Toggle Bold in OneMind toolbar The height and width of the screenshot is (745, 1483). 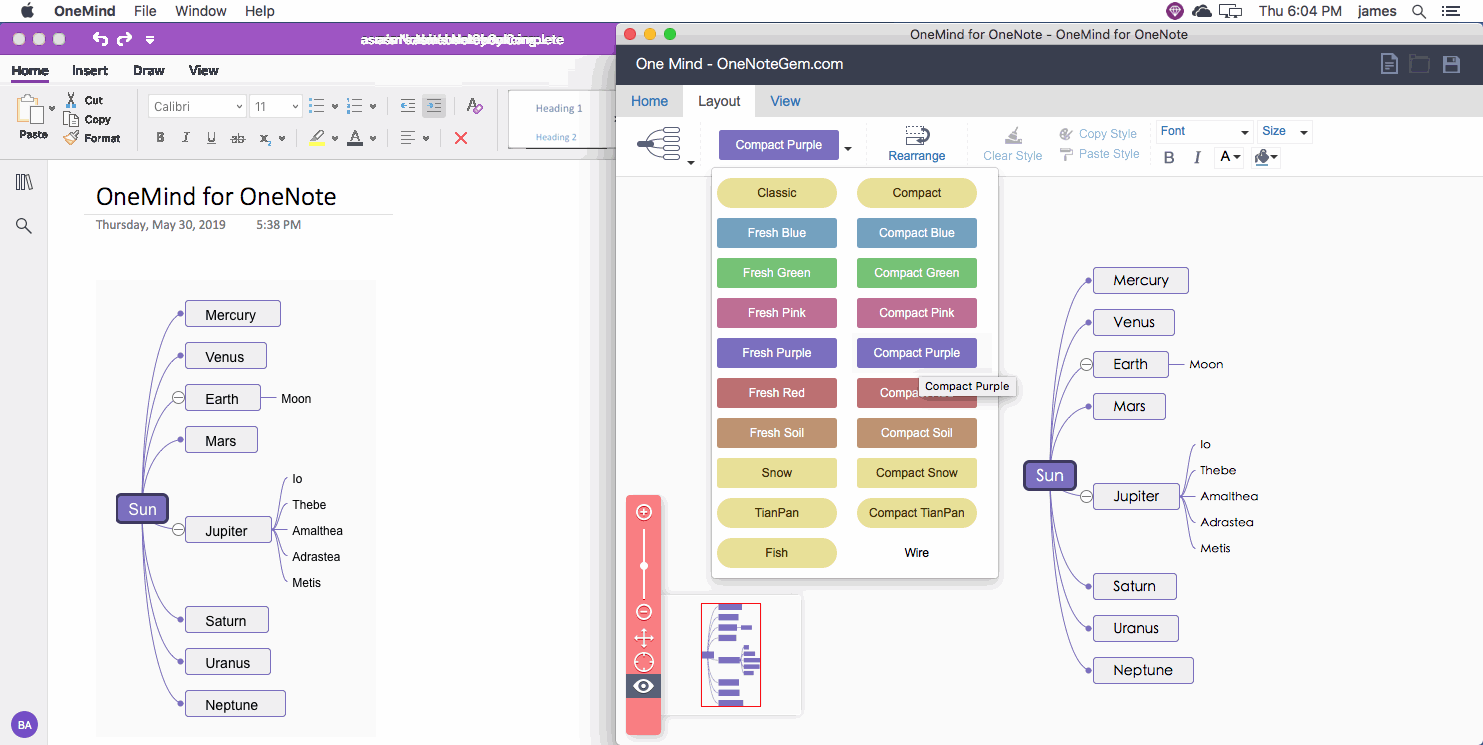pyautogui.click(x=1169, y=157)
